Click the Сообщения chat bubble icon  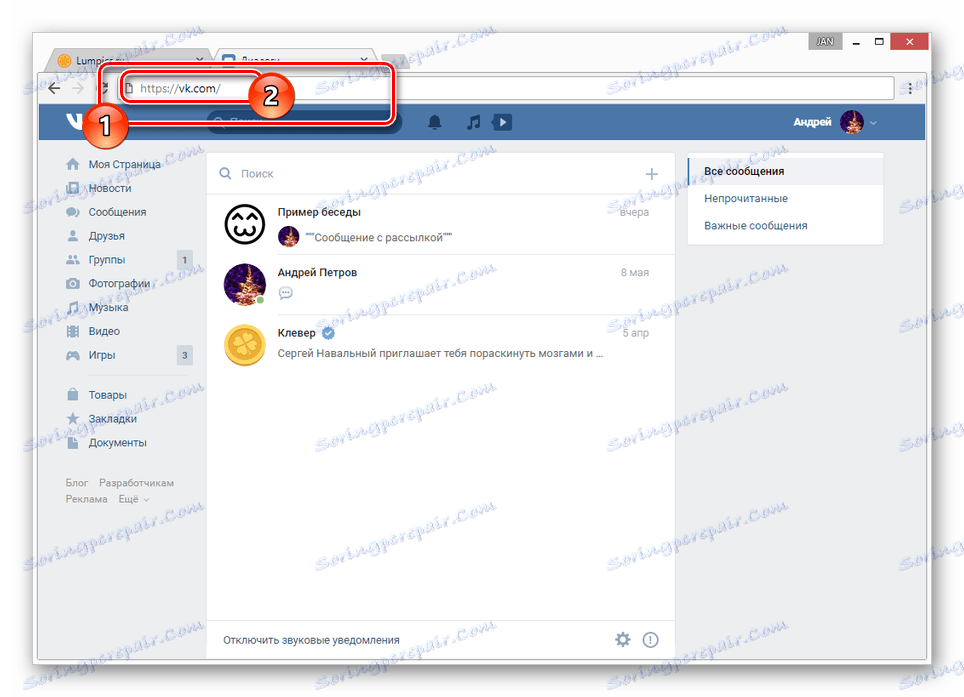pyautogui.click(x=73, y=212)
